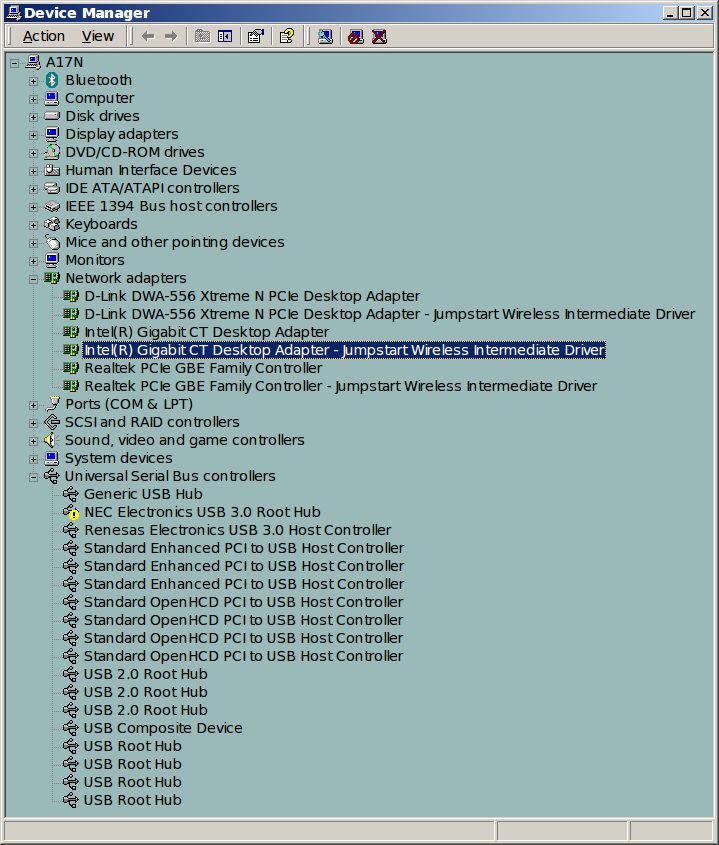Select the IDE ATA/ATAPI controllers label

pos(153,188)
